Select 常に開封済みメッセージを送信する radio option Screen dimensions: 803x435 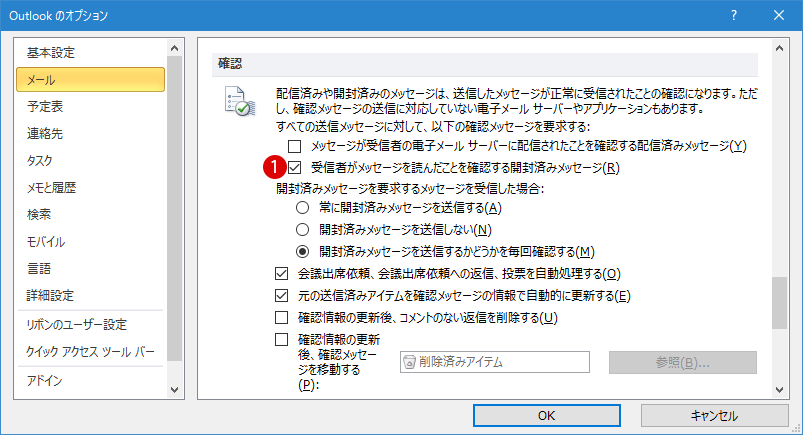tap(303, 208)
